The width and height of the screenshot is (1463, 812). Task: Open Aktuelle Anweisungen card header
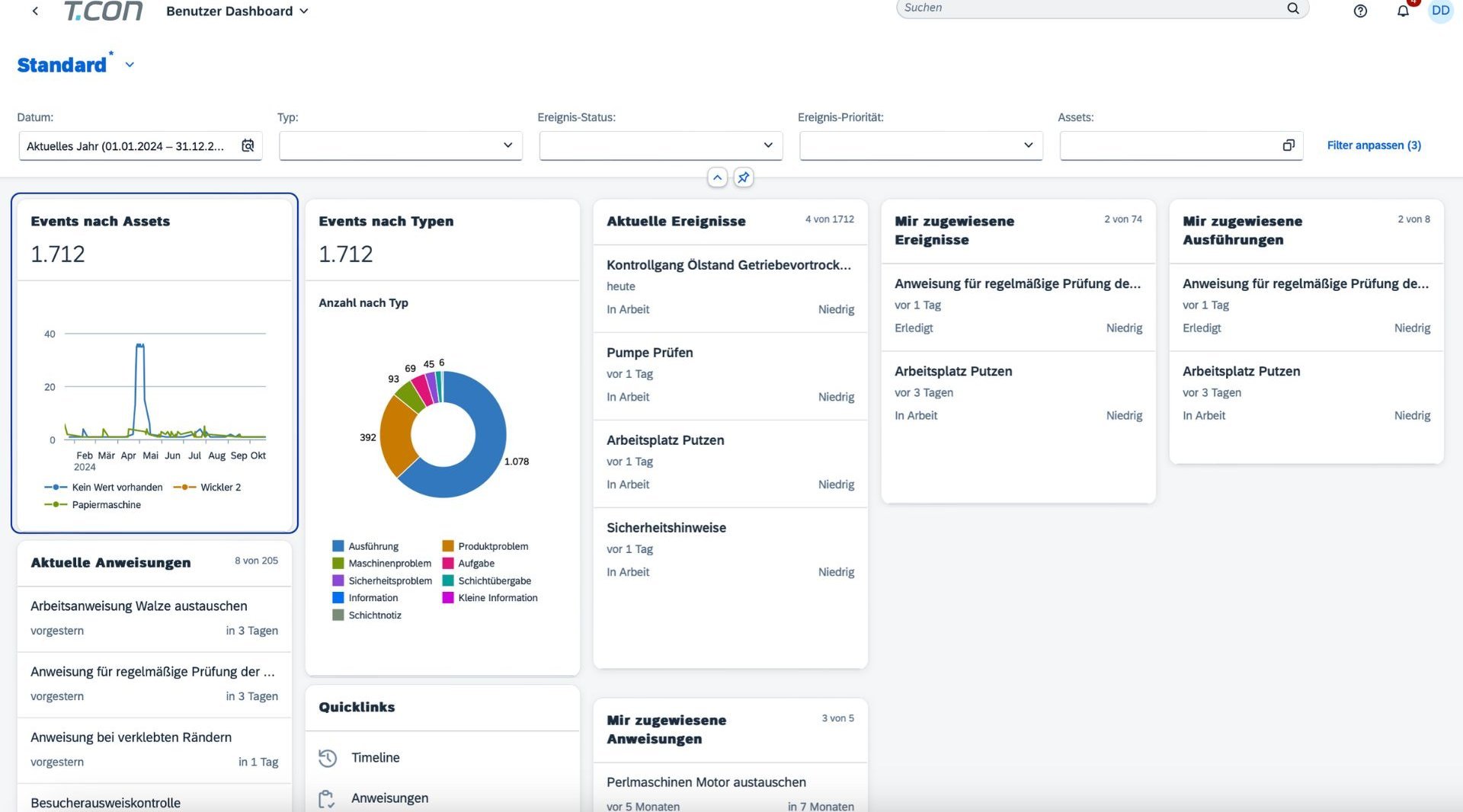(155, 563)
